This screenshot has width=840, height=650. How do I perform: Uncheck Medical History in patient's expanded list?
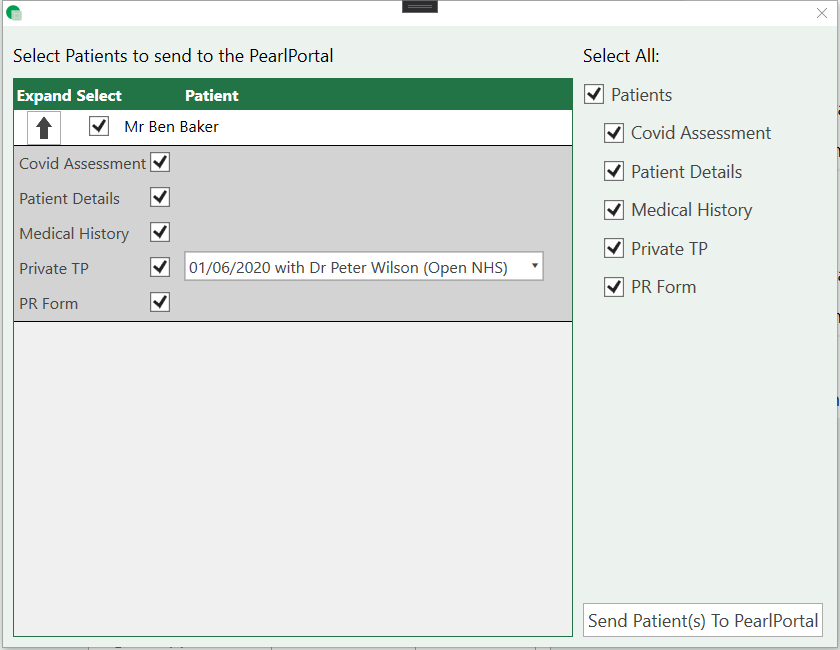tap(160, 232)
